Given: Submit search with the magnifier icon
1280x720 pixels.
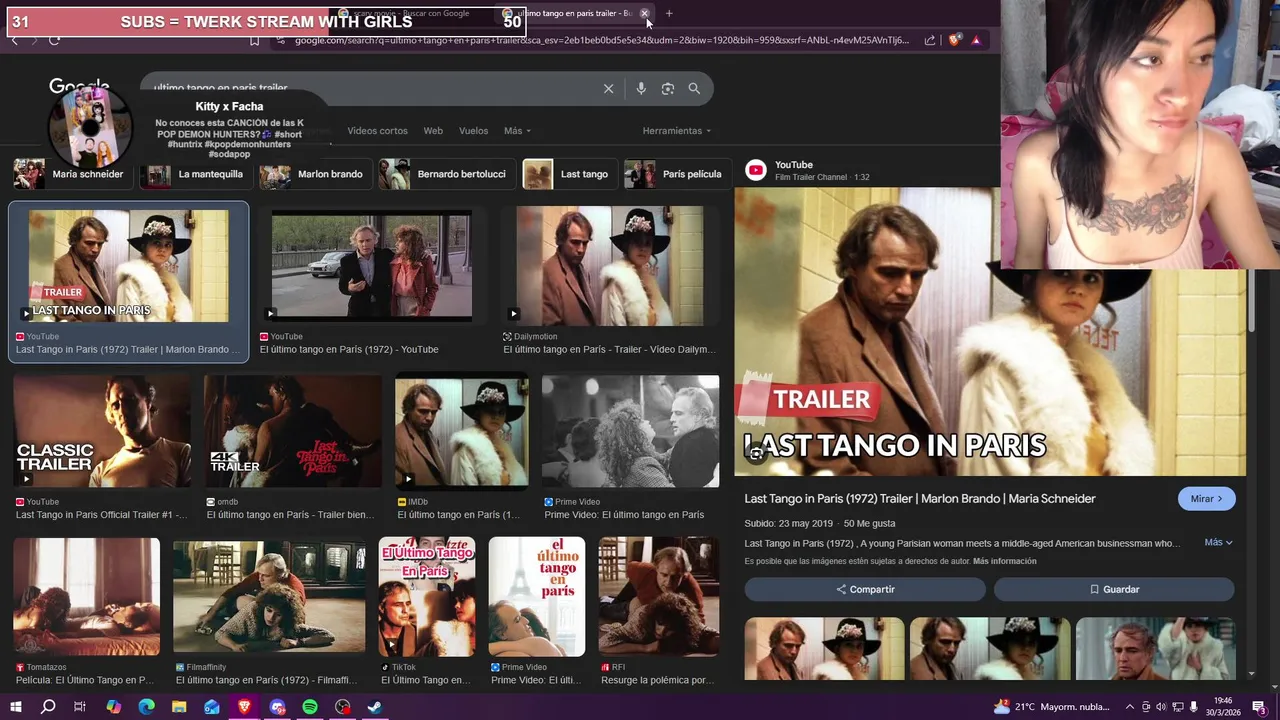Looking at the screenshot, I should click(694, 89).
